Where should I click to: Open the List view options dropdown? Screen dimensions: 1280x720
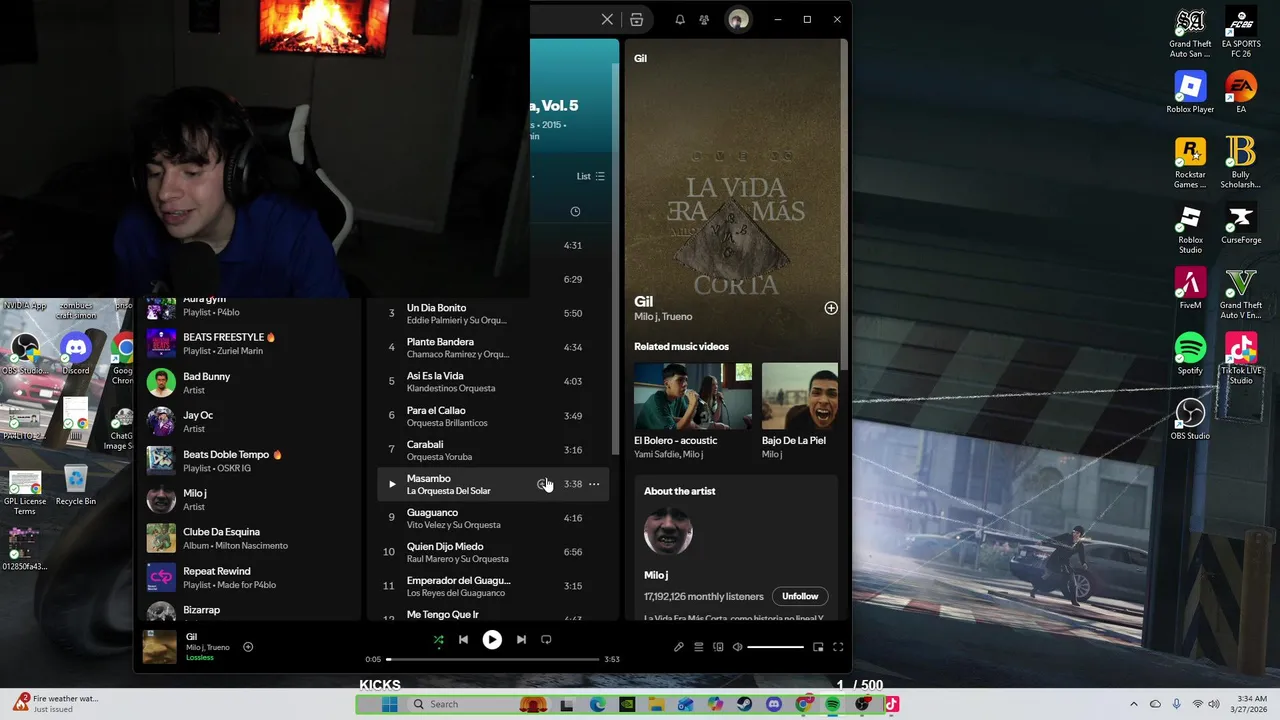tap(591, 176)
